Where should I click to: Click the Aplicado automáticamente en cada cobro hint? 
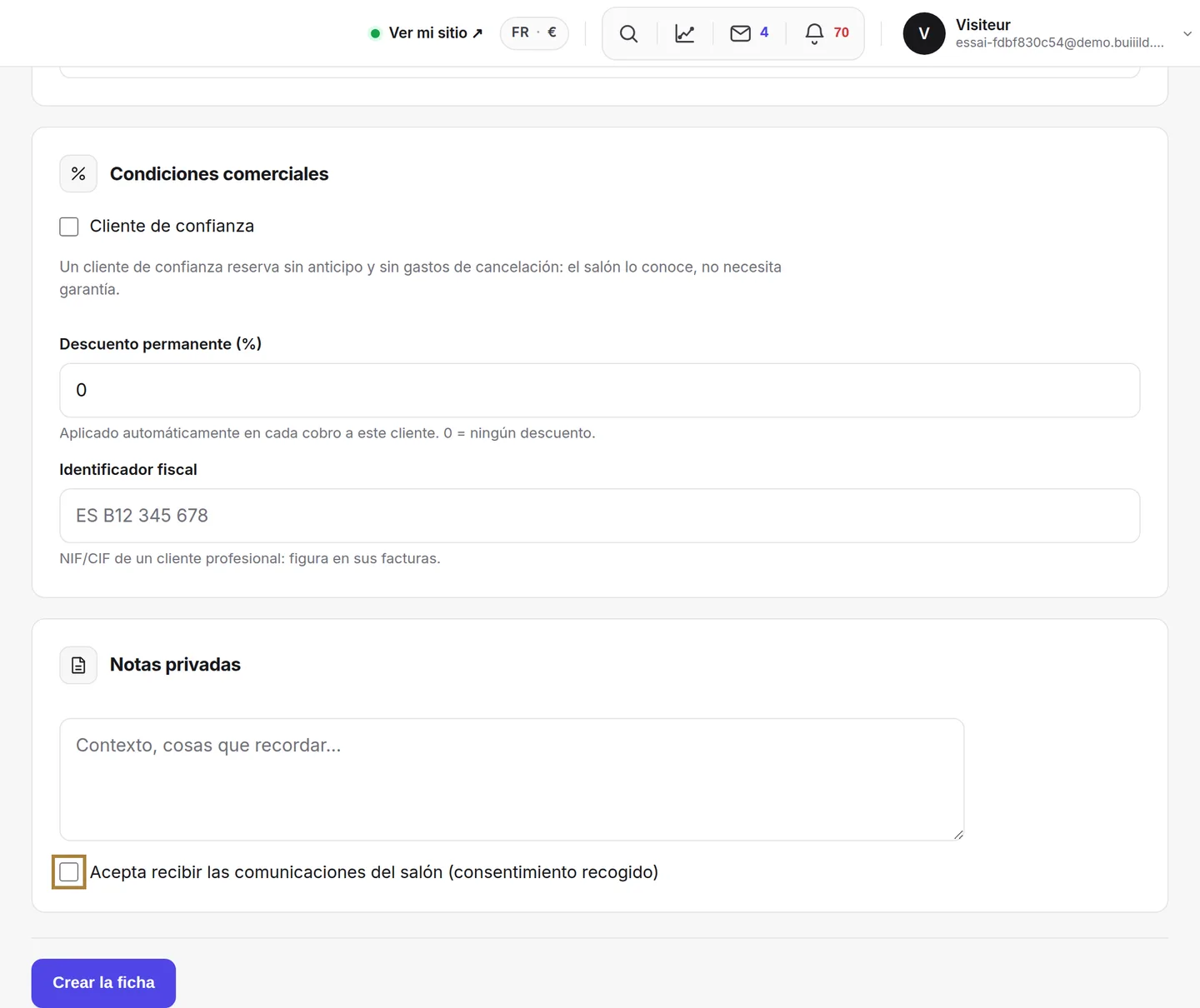tap(327, 433)
